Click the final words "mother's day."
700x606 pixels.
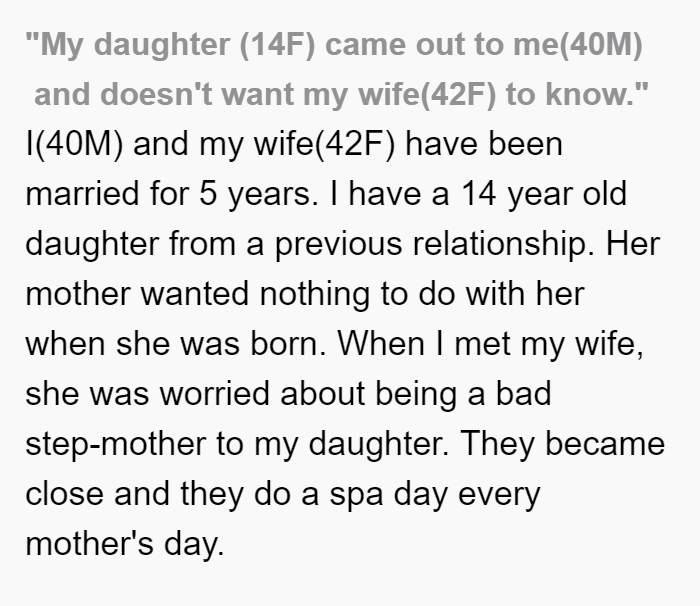pyautogui.click(x=125, y=544)
